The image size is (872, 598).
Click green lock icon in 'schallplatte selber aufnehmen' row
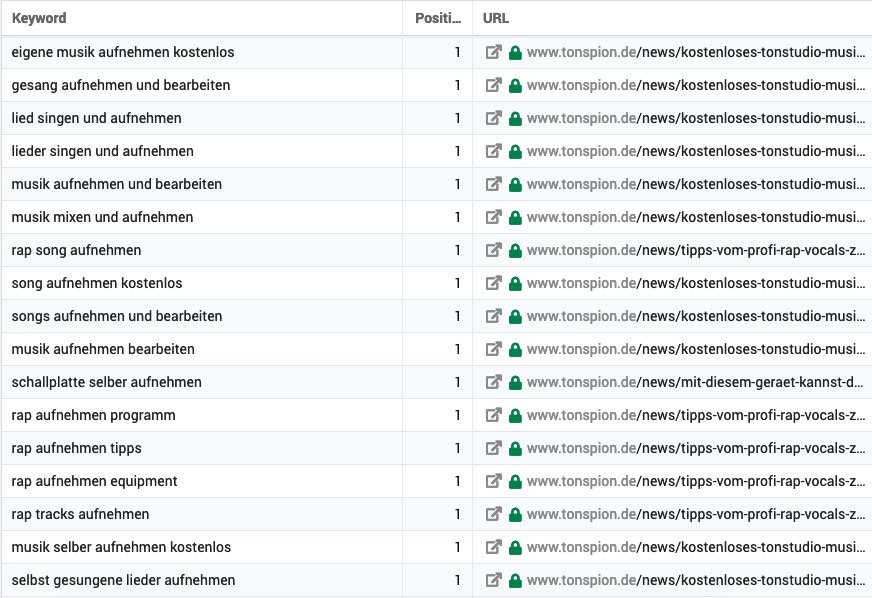[x=516, y=383]
